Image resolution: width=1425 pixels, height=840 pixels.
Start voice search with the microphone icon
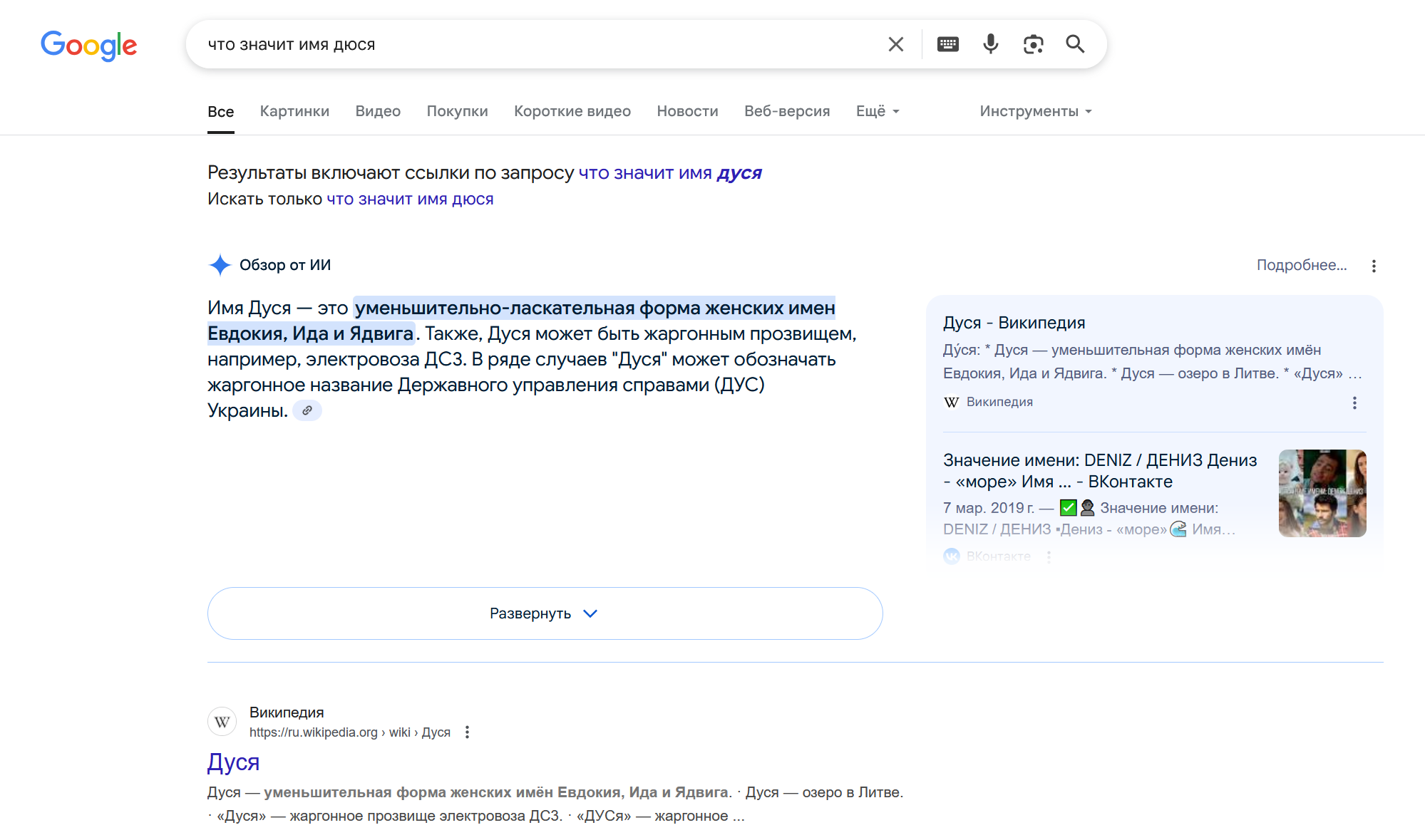click(x=990, y=44)
